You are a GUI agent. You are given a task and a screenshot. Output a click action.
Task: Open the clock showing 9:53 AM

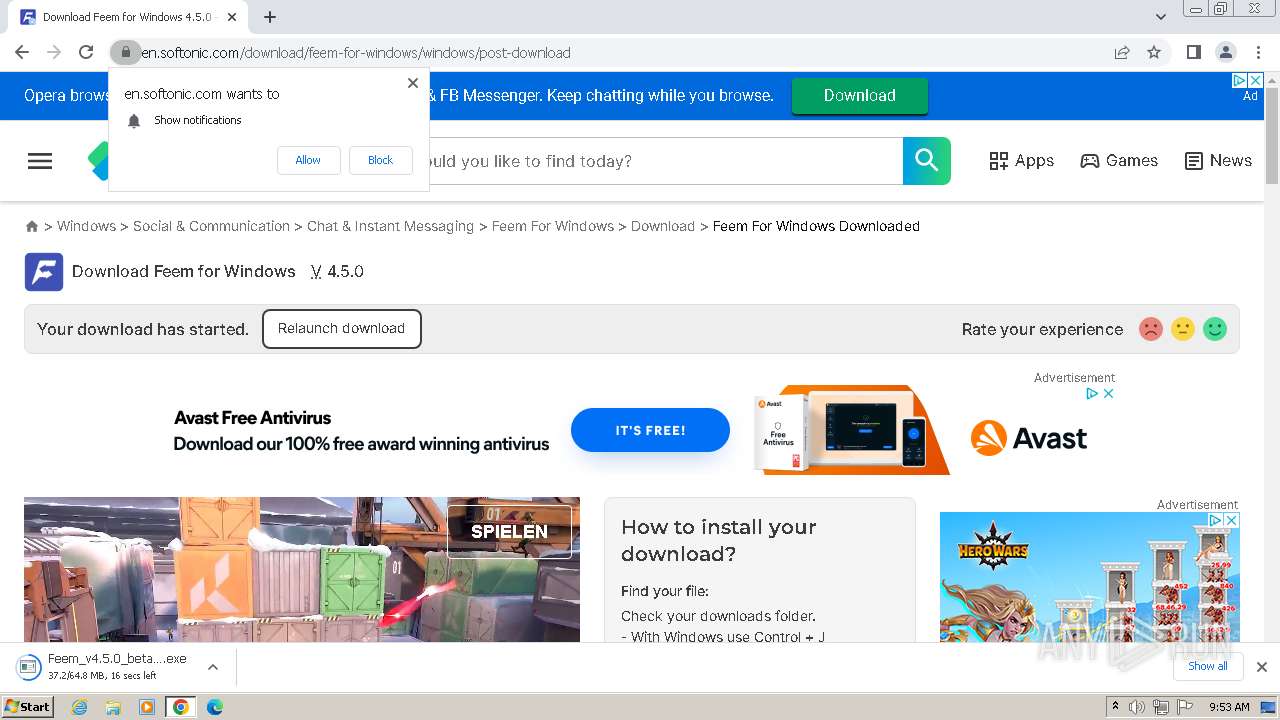(1229, 707)
